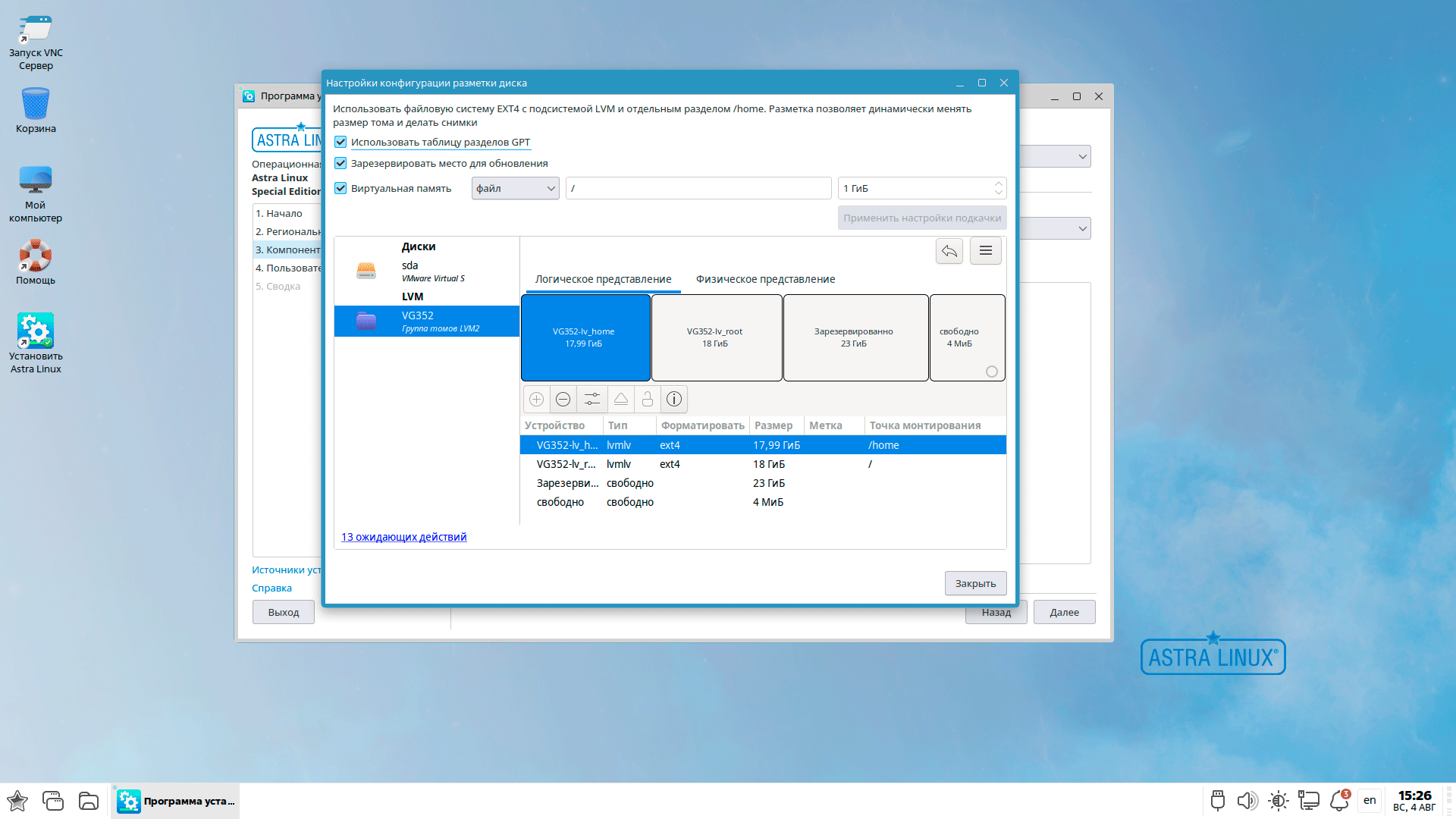Image resolution: width=1456 pixels, height=819 pixels.
Task: Open the 'файл' swap type dropdown
Action: point(515,188)
